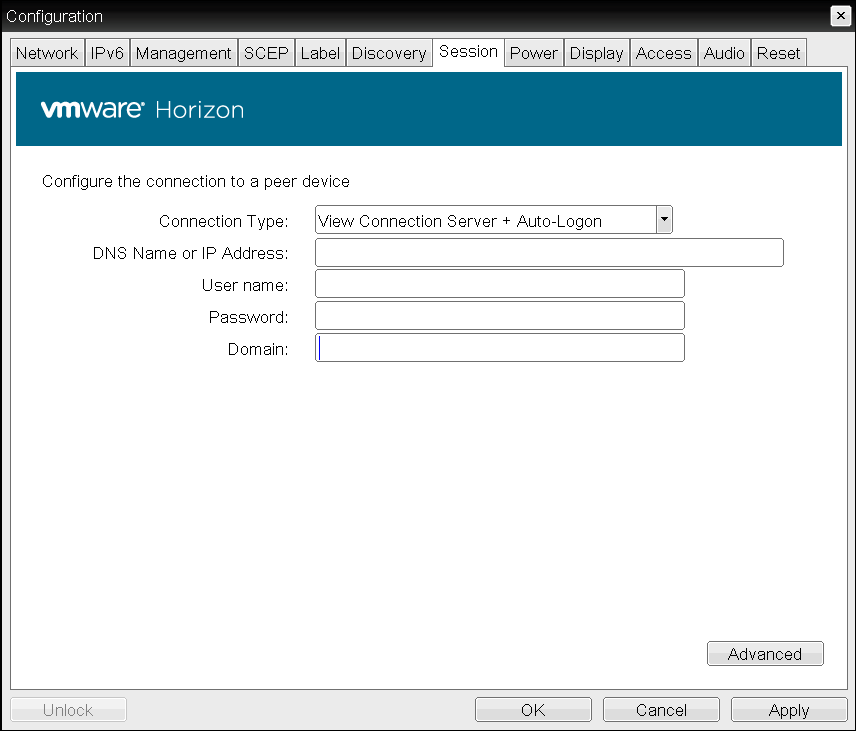856x731 pixels.
Task: Click the 'Configure the connection to a peer device' text
Action: (196, 181)
